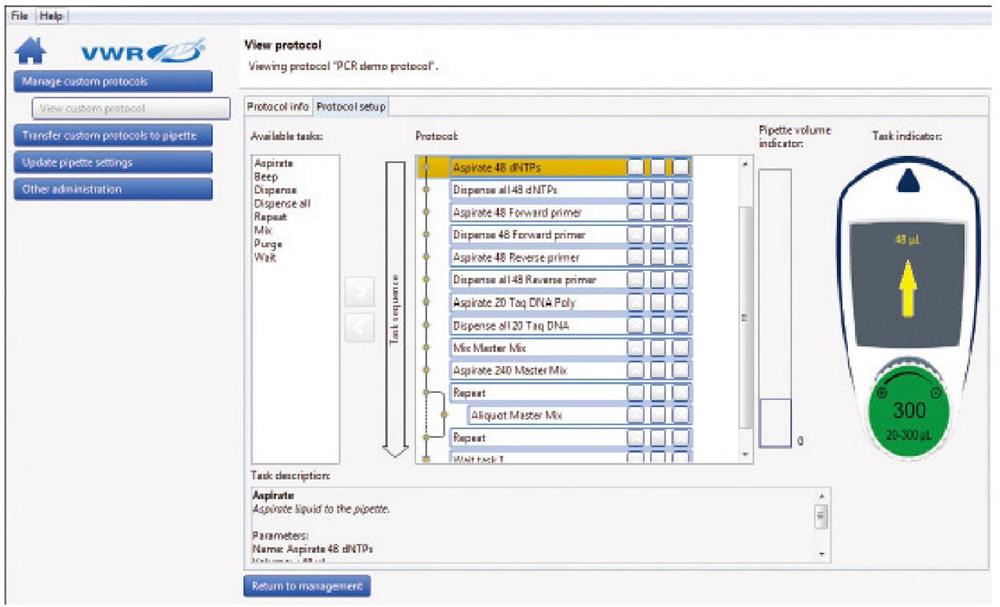Switch to the Protocol info tab
1000x607 pixels.
tap(279, 106)
